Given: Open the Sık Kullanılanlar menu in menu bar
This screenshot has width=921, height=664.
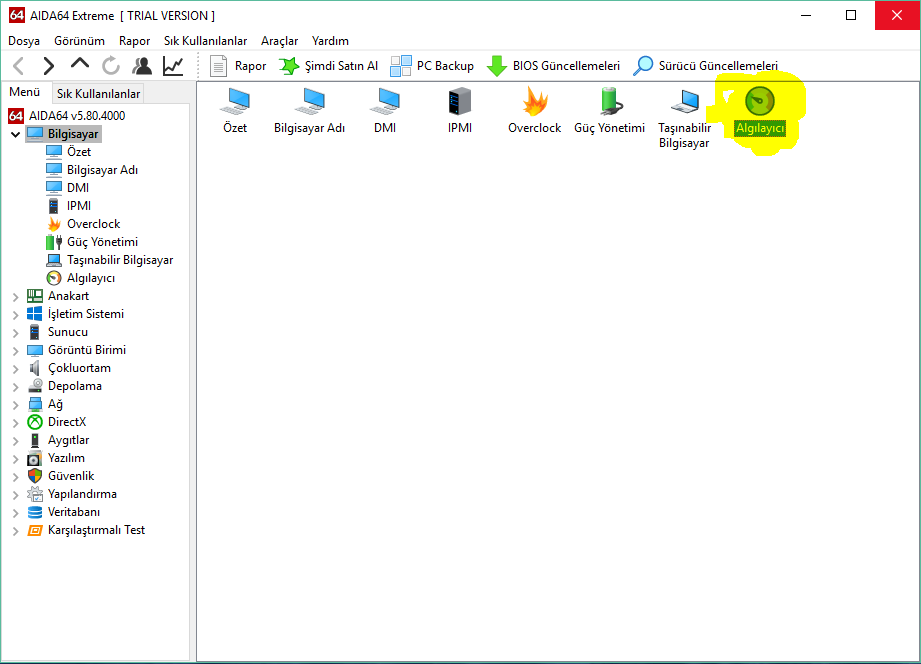Looking at the screenshot, I should click(x=206, y=41).
